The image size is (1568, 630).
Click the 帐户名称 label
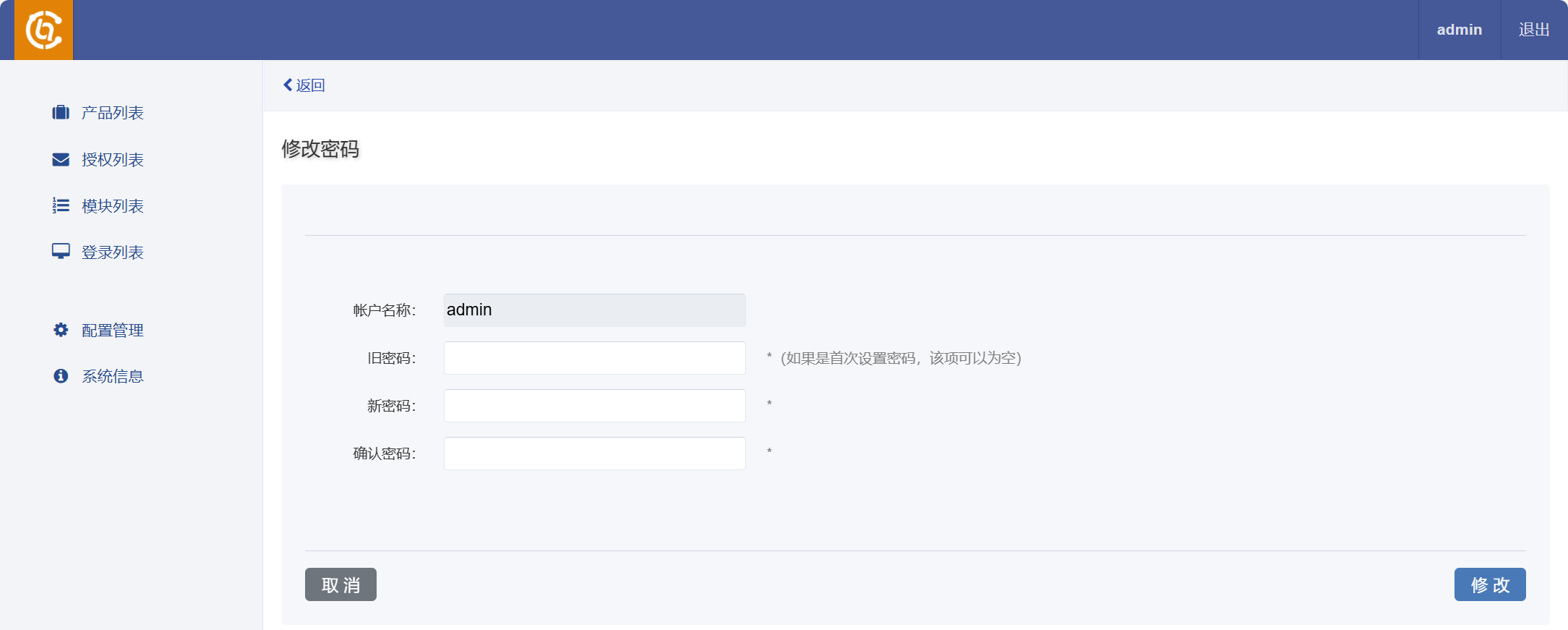(384, 310)
